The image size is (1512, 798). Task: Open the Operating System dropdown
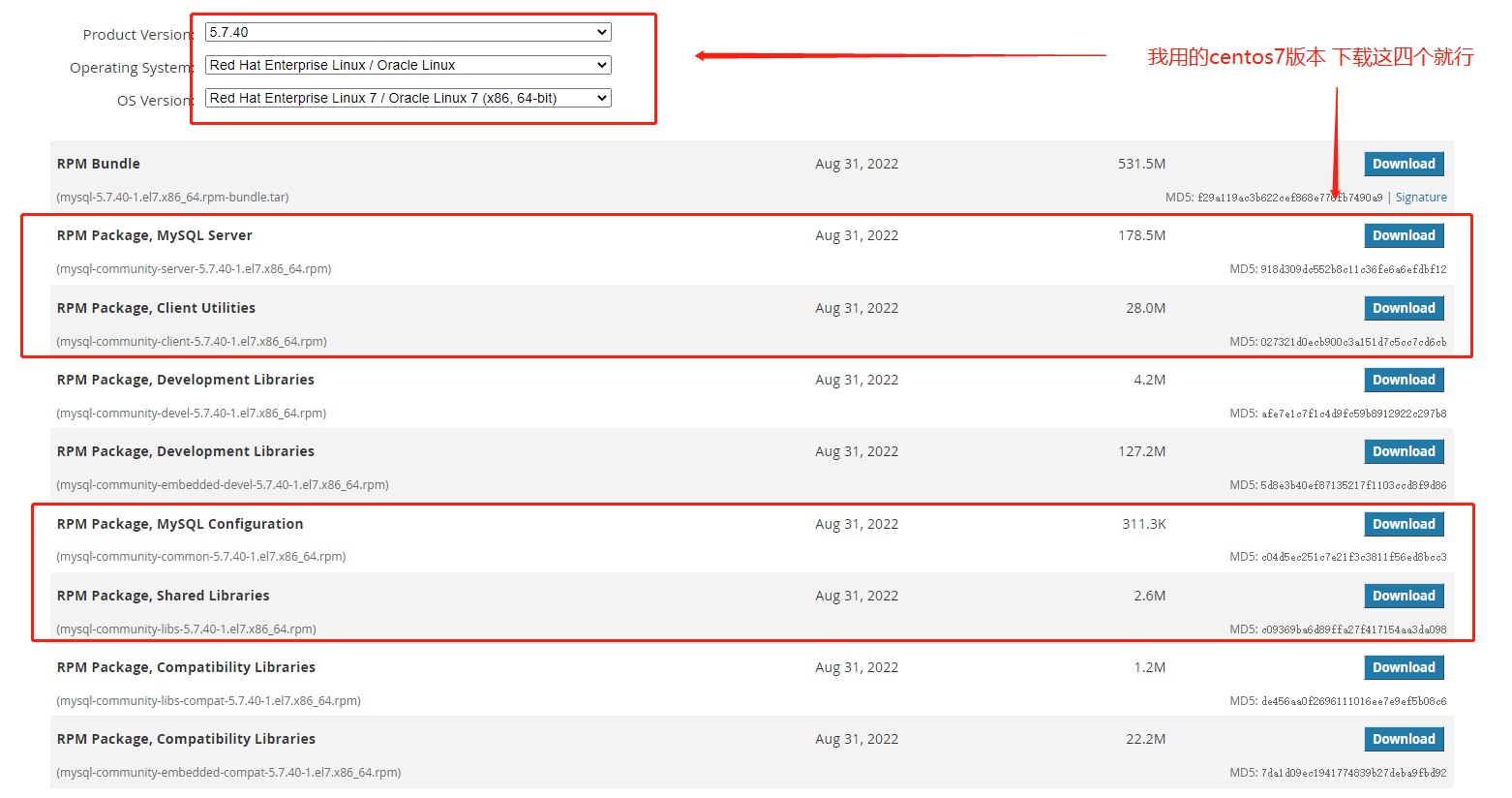(408, 65)
